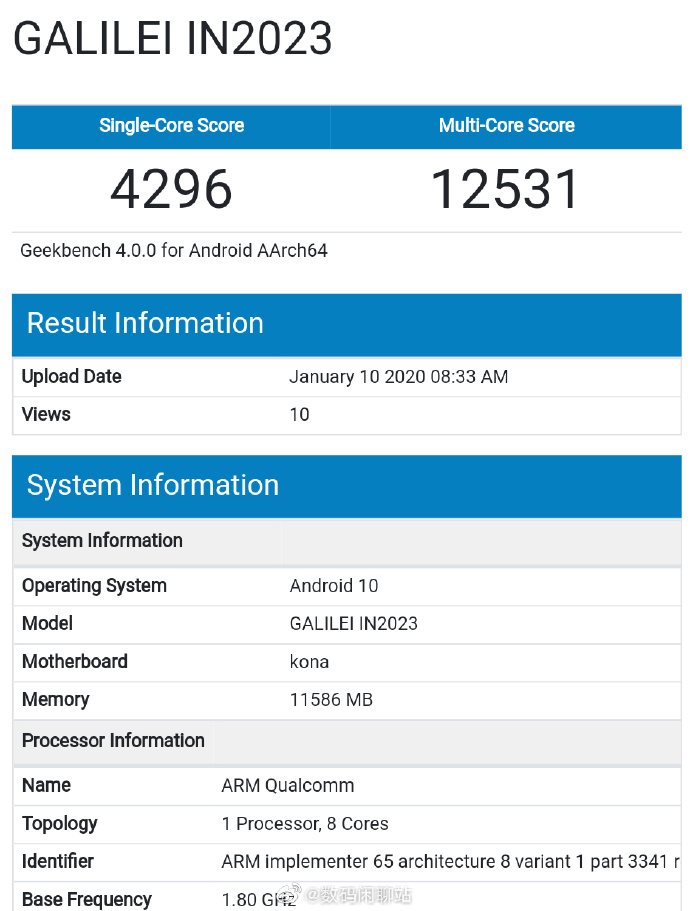Select the GALILEI IN2023 model value
The image size is (690, 911).
pos(354,623)
